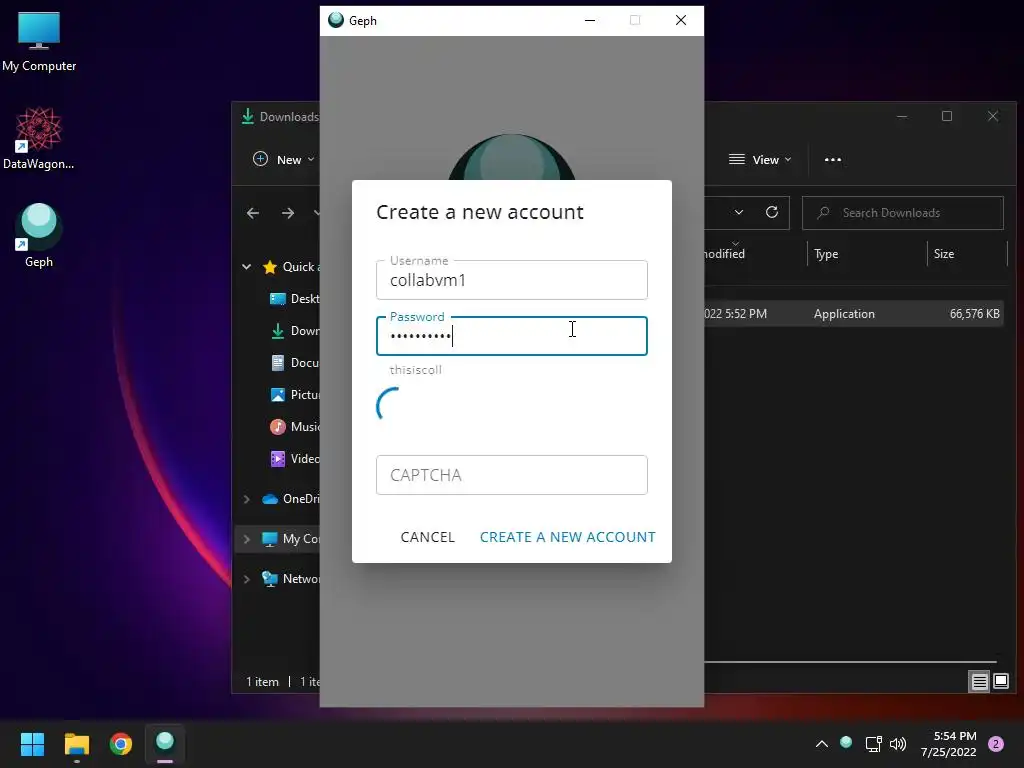Click New button in Downloads window

point(283,159)
